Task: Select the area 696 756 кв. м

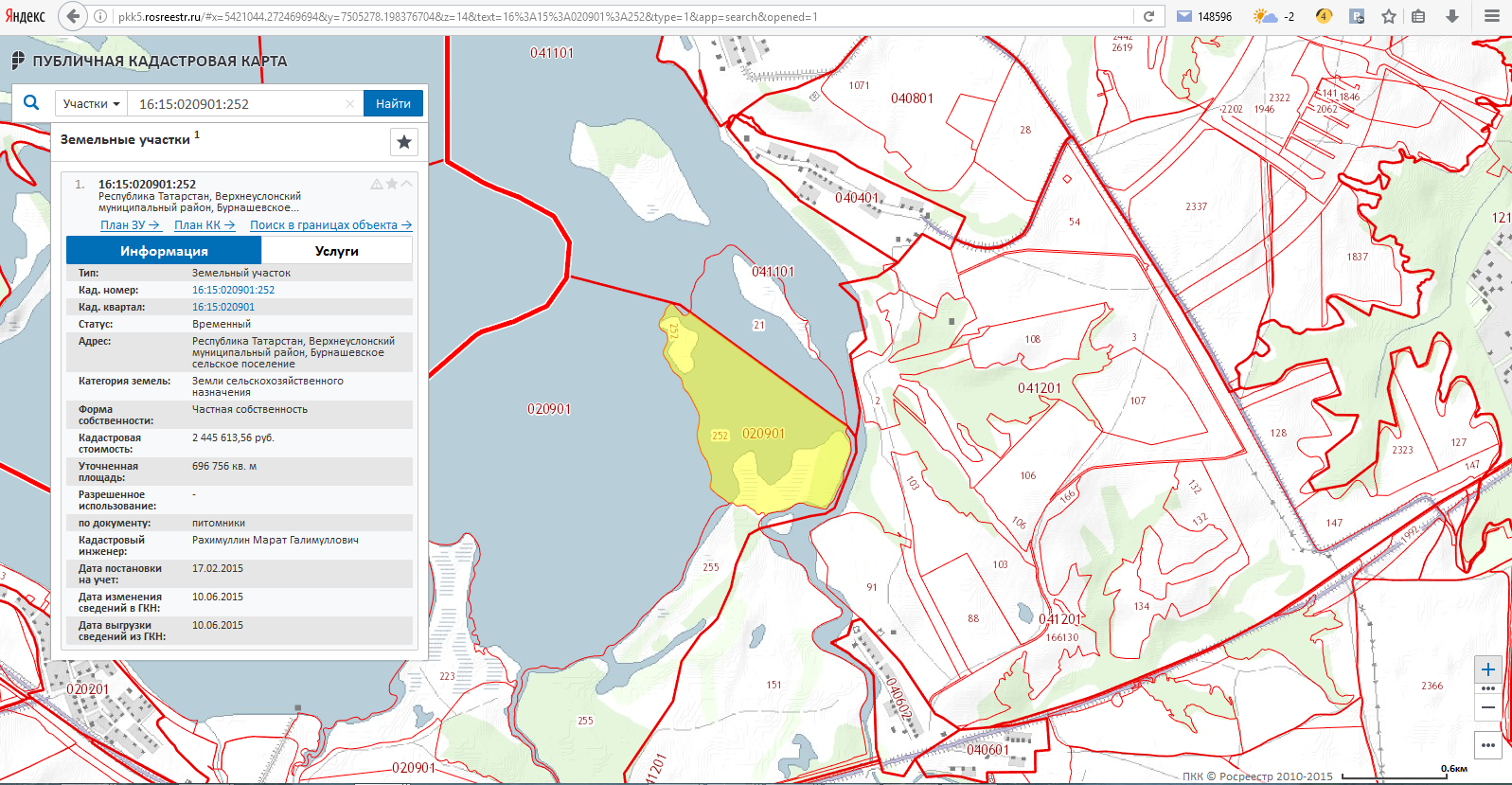Action: [x=224, y=466]
